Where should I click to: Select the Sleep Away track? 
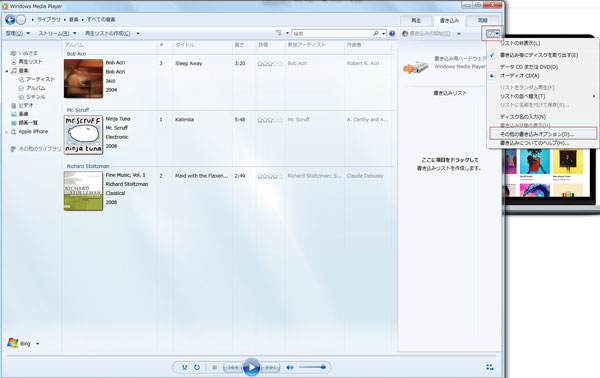coord(189,64)
